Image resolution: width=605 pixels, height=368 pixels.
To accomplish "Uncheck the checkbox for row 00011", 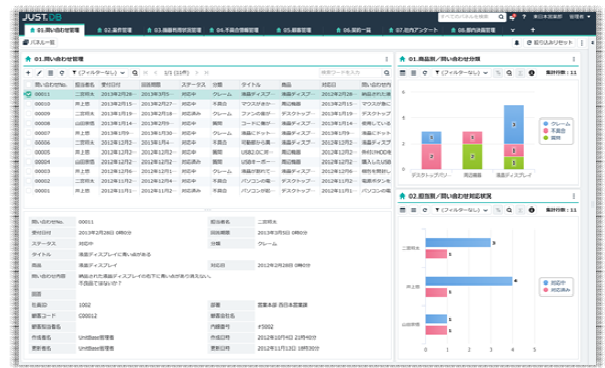I will point(29,94).
